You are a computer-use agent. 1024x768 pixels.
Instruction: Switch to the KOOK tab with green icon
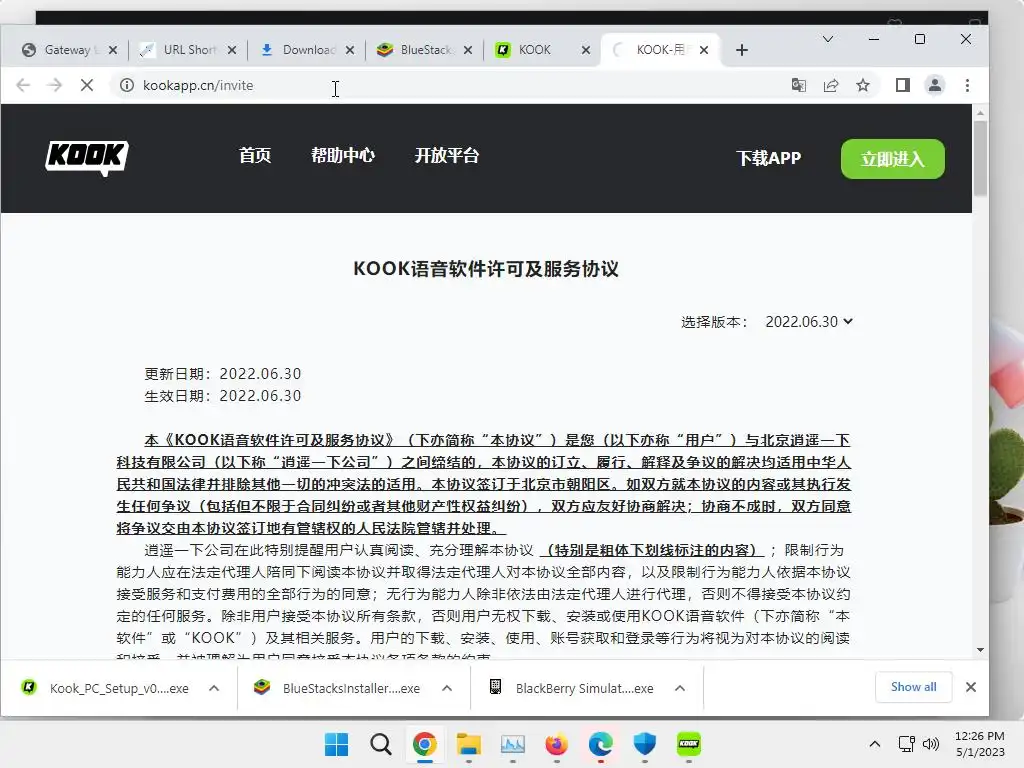pos(536,50)
